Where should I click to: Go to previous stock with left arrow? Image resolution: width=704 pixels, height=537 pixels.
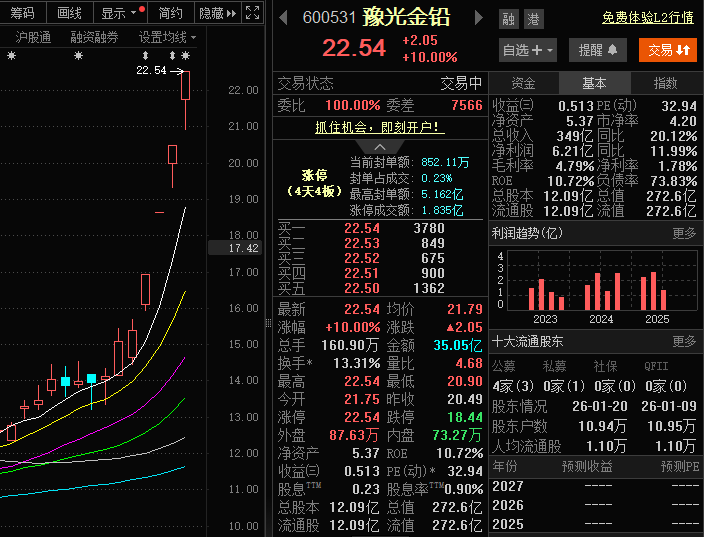pyautogui.click(x=283, y=18)
